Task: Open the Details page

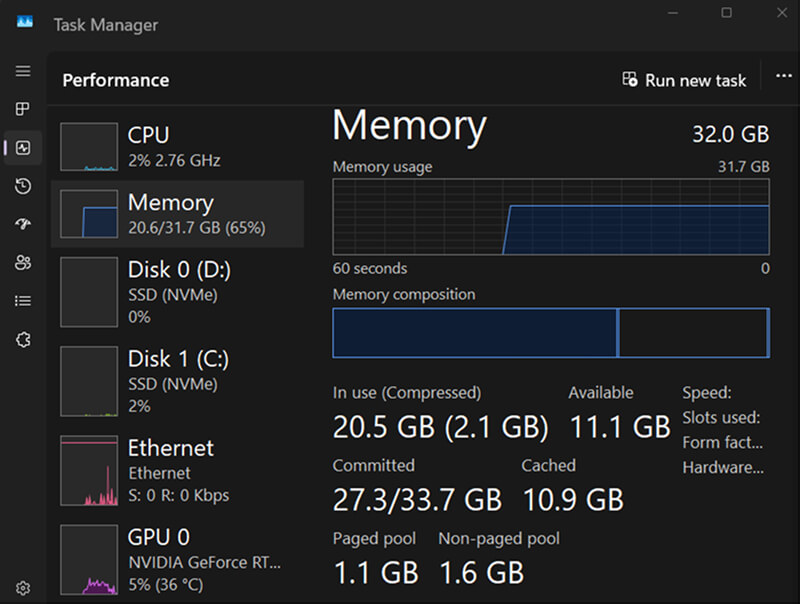Action: pyautogui.click(x=23, y=301)
